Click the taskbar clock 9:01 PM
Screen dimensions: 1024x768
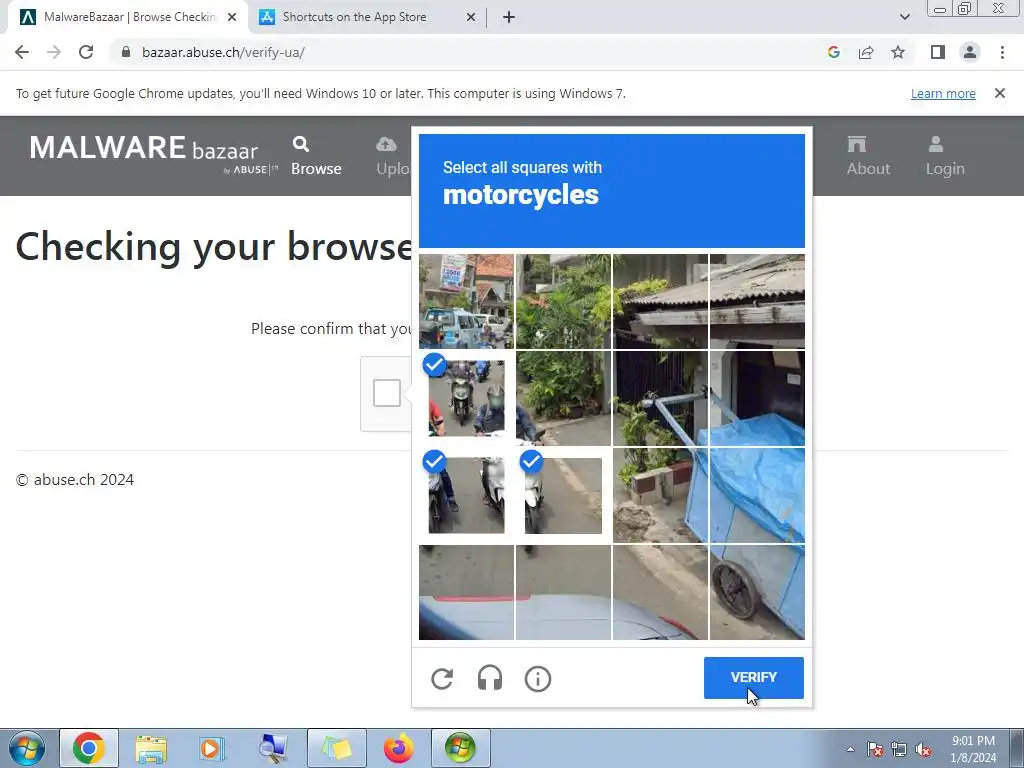(973, 749)
